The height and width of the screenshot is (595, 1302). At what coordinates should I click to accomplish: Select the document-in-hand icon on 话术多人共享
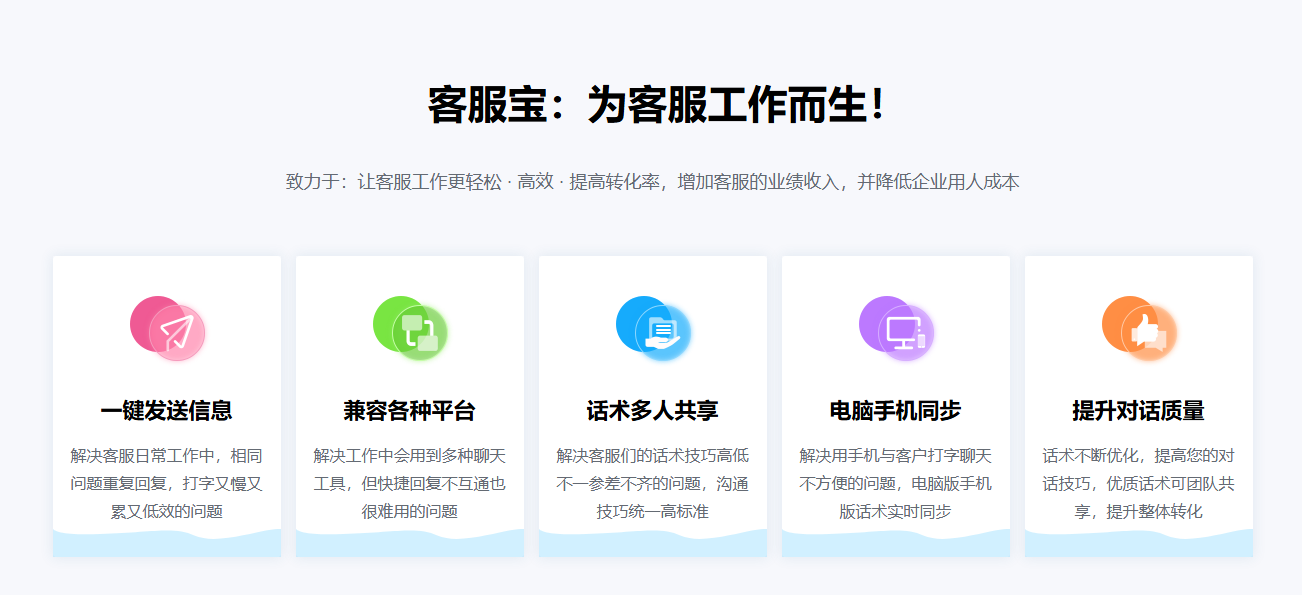[660, 332]
